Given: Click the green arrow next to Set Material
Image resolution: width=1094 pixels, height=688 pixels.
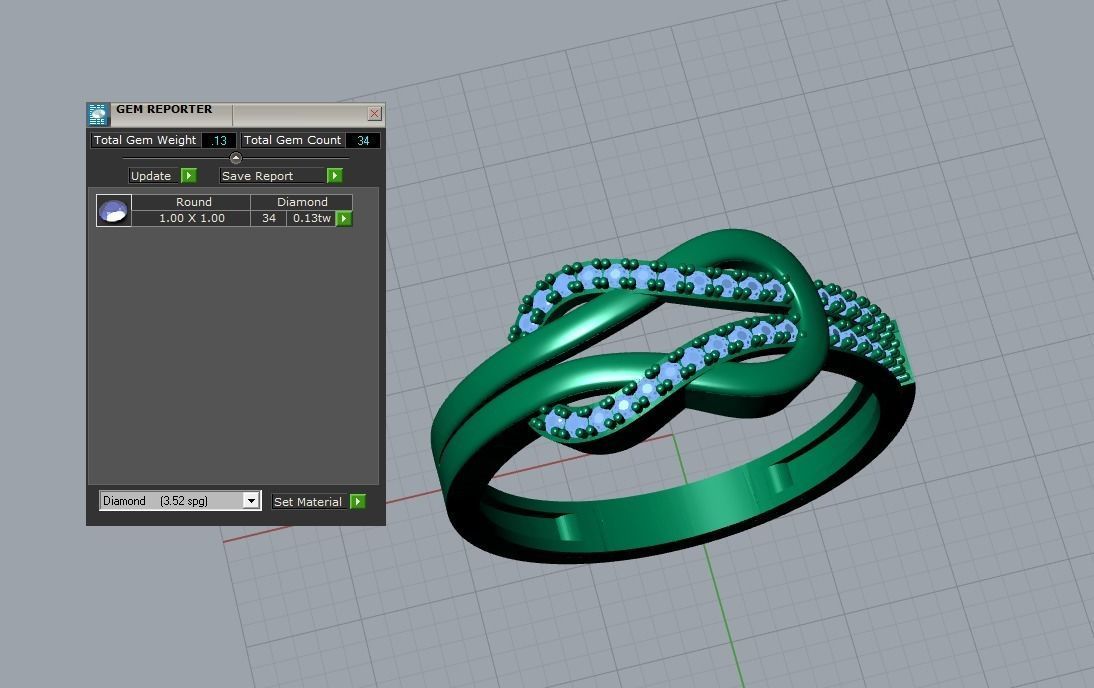Looking at the screenshot, I should [357, 502].
